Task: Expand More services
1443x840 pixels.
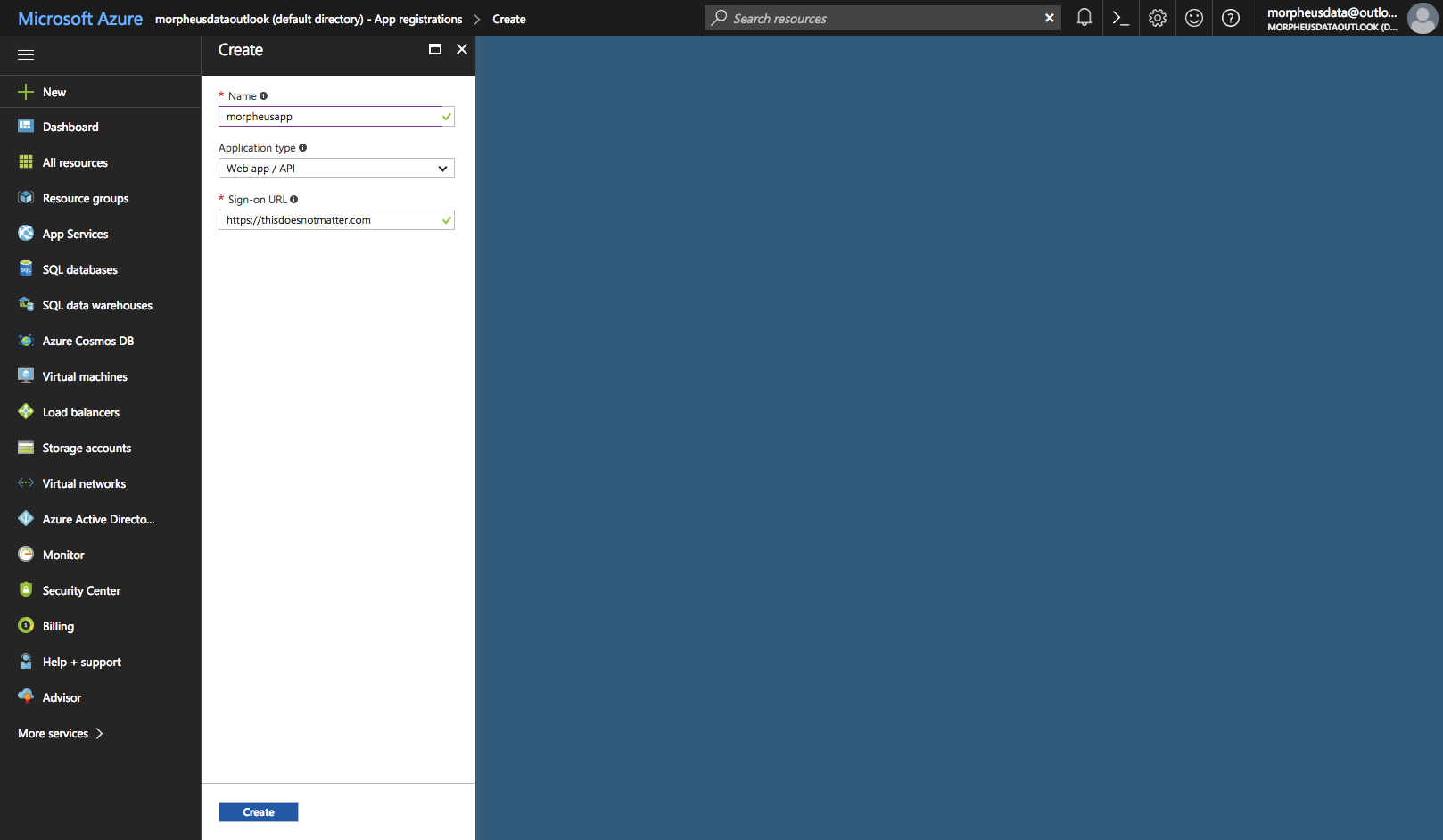Action: [61, 733]
